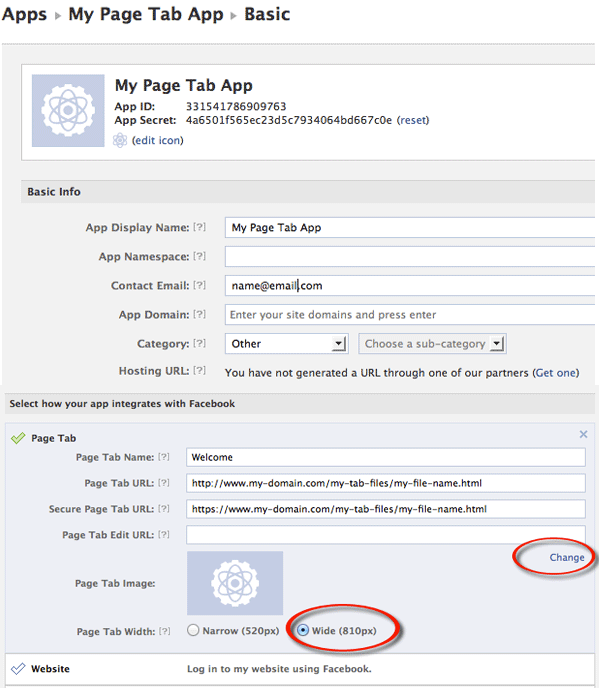Viewport: 599px width, 688px height.
Task: Open the Choose a sub-category dropdown
Action: (433, 344)
